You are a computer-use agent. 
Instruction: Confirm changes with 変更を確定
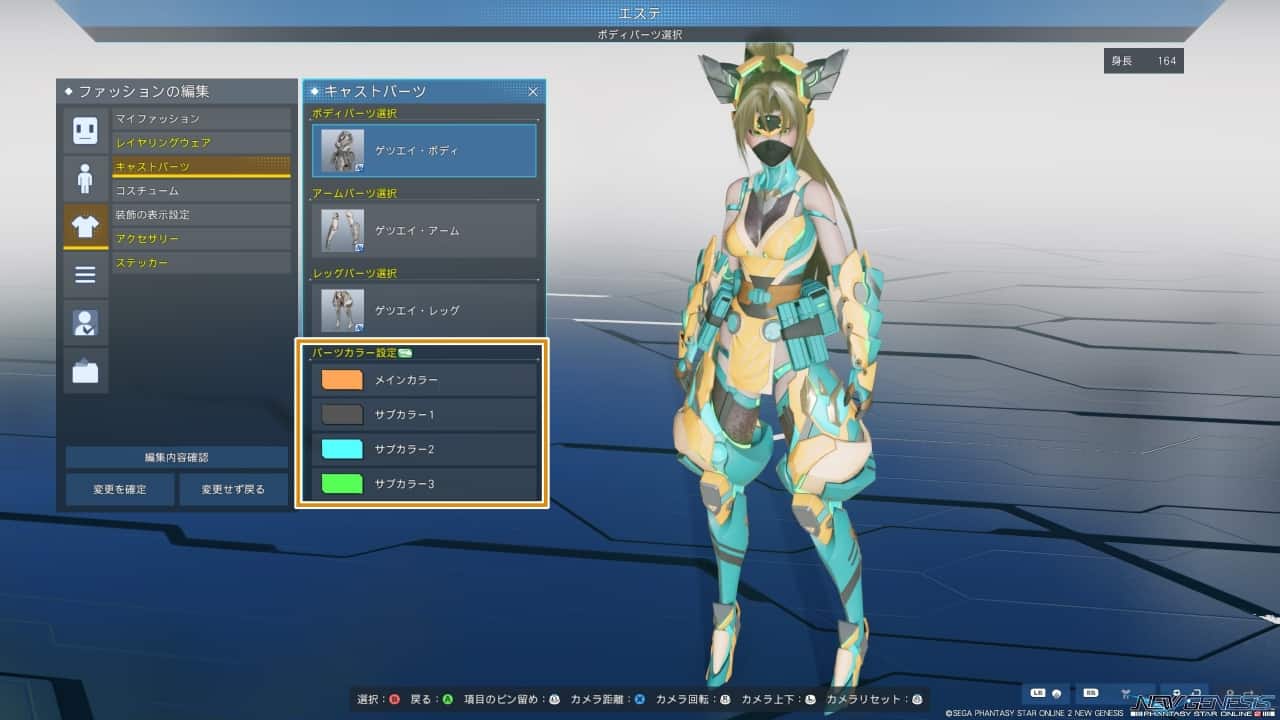click(120, 490)
